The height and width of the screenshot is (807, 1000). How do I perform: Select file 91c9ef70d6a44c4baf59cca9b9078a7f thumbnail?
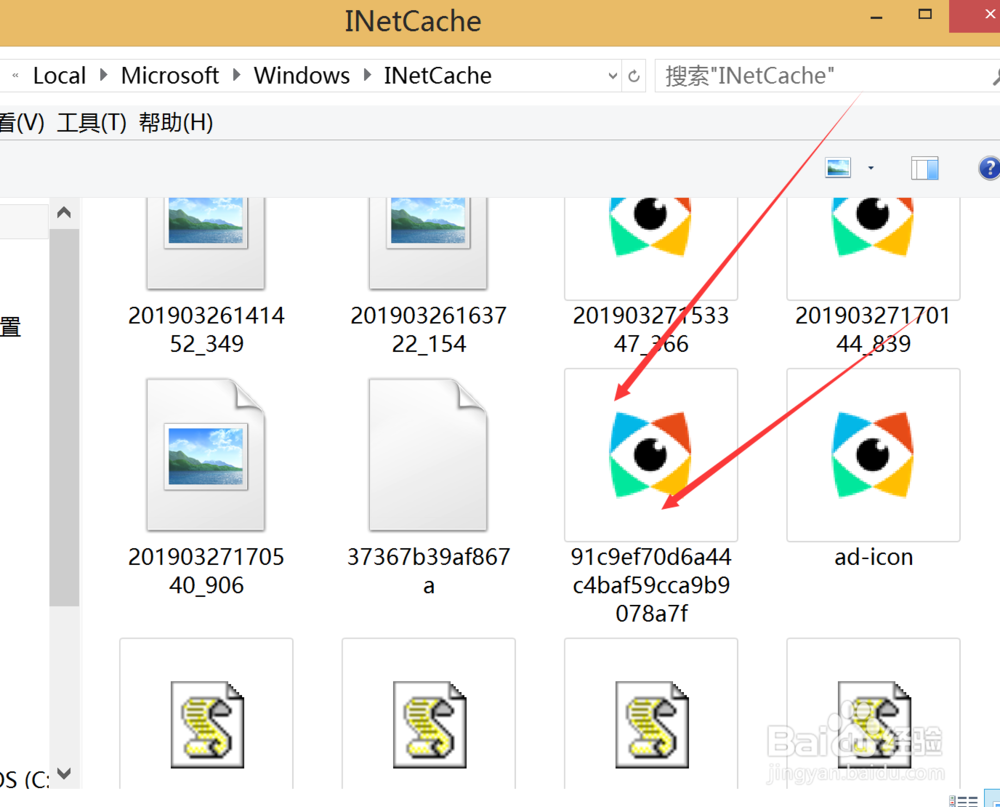tap(651, 454)
